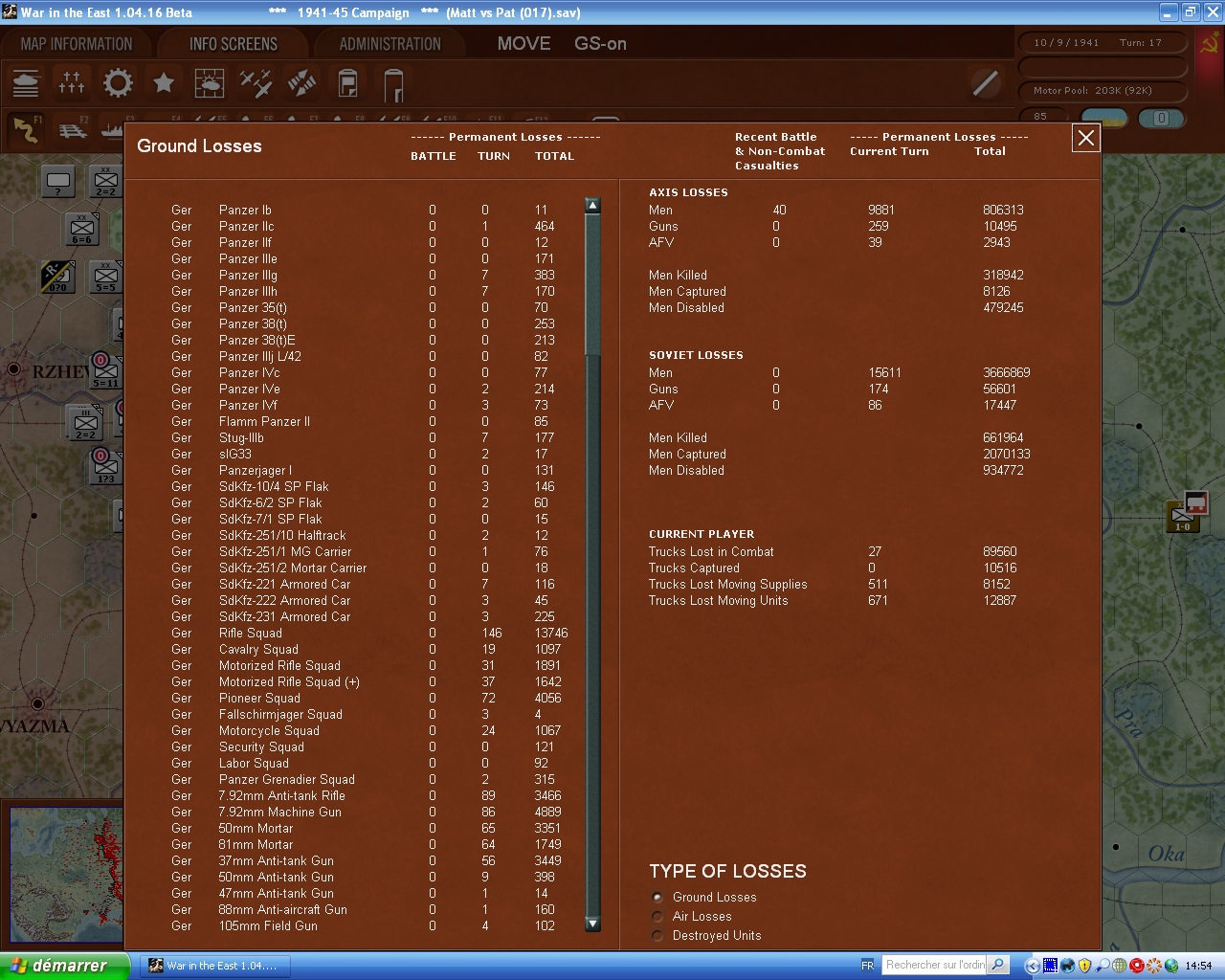This screenshot has height=980, width=1225.
Task: Click the taskbar clock showing 14:54
Action: point(1198,966)
